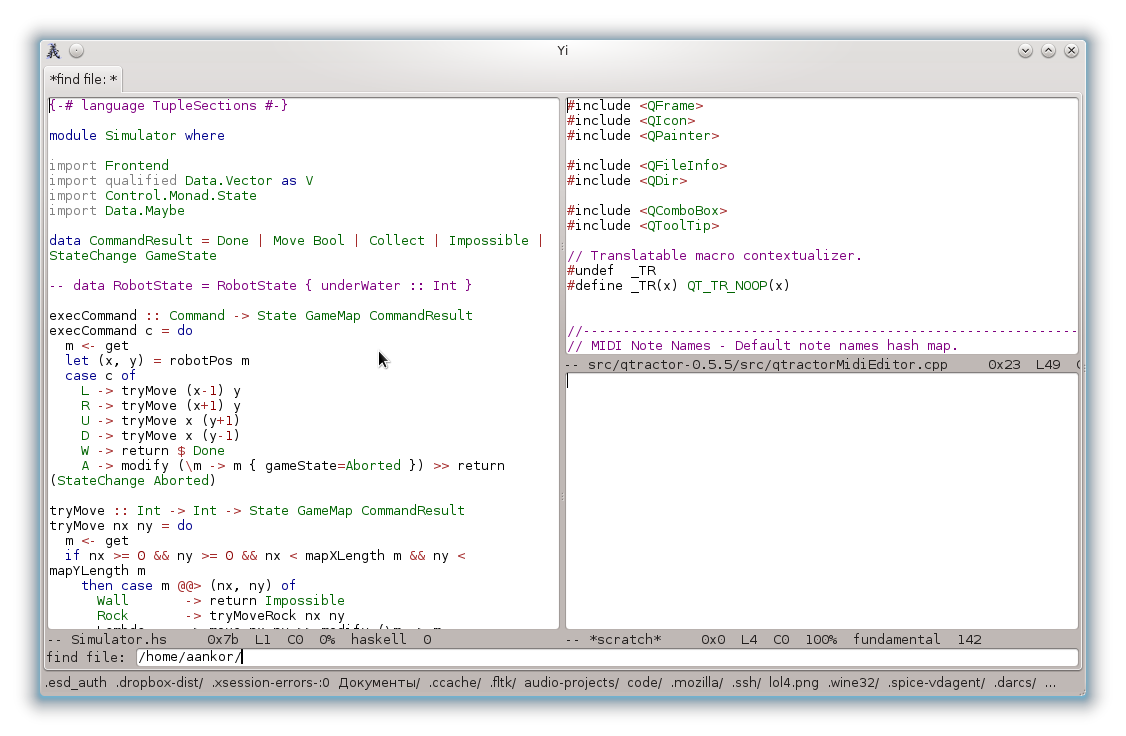Click 'L49' line indicator in mode line
The width and height of the screenshot is (1126, 736).
(x=1048, y=365)
